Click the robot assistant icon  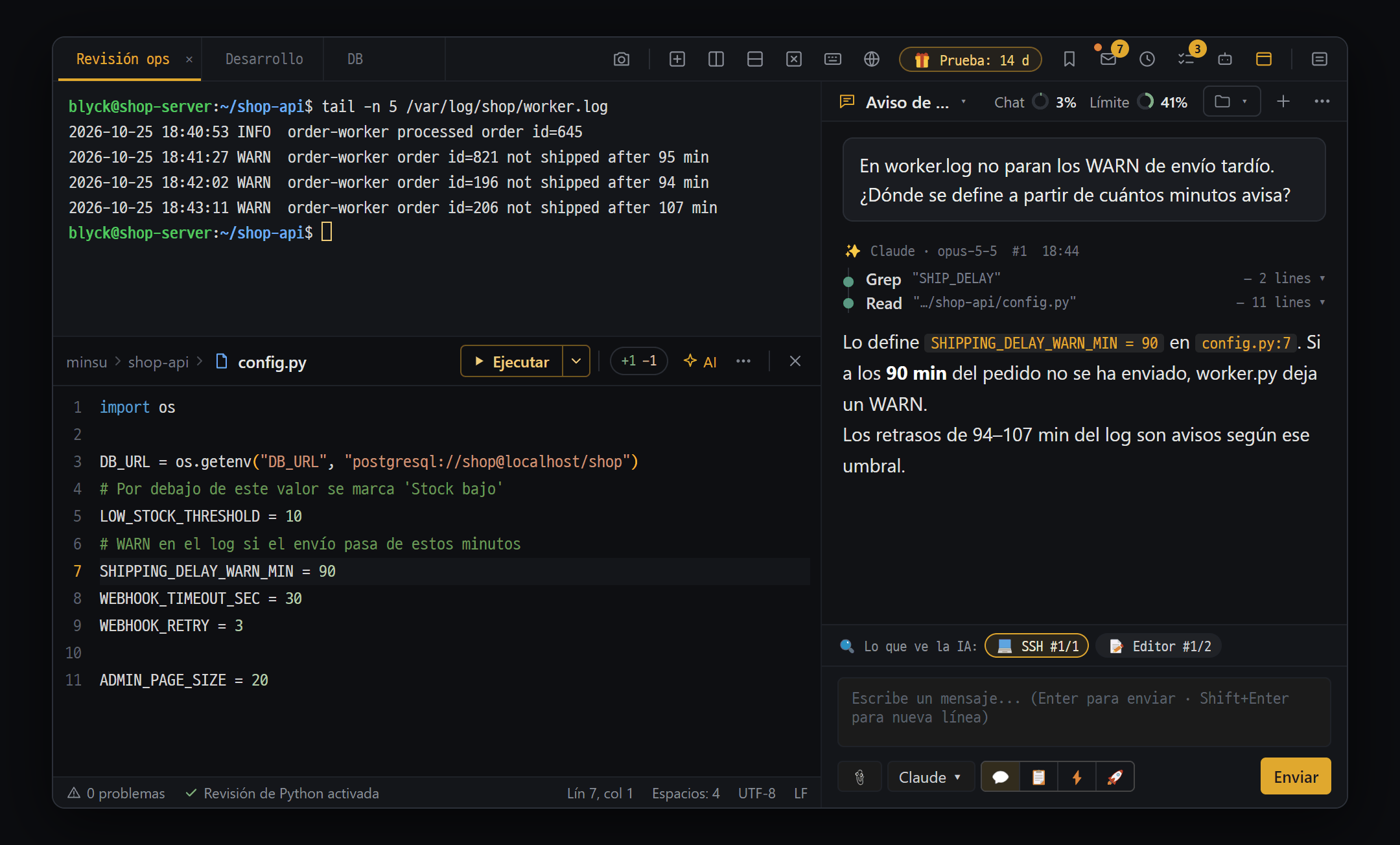(1224, 59)
